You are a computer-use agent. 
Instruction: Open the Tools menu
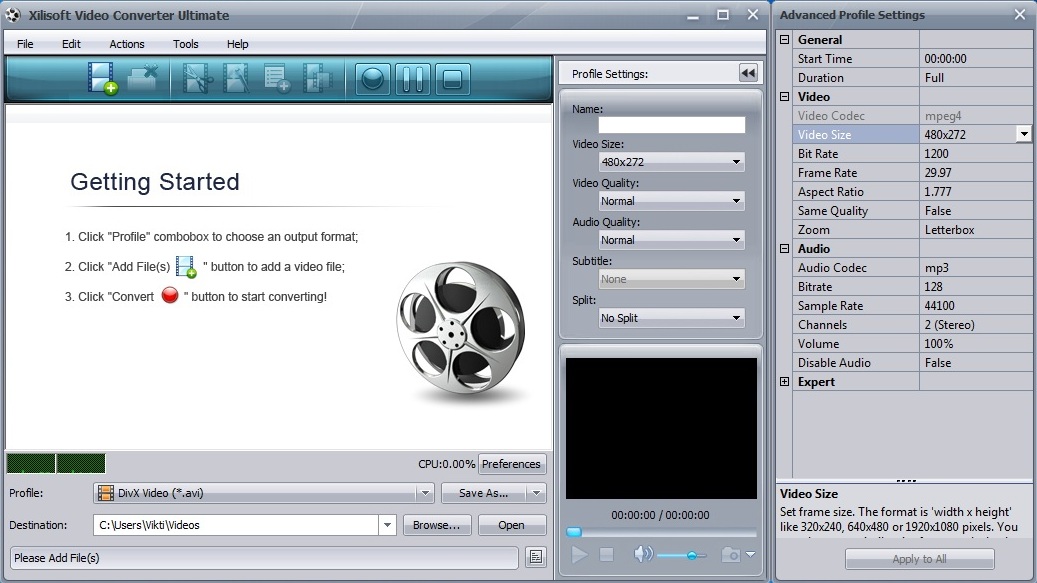[185, 44]
